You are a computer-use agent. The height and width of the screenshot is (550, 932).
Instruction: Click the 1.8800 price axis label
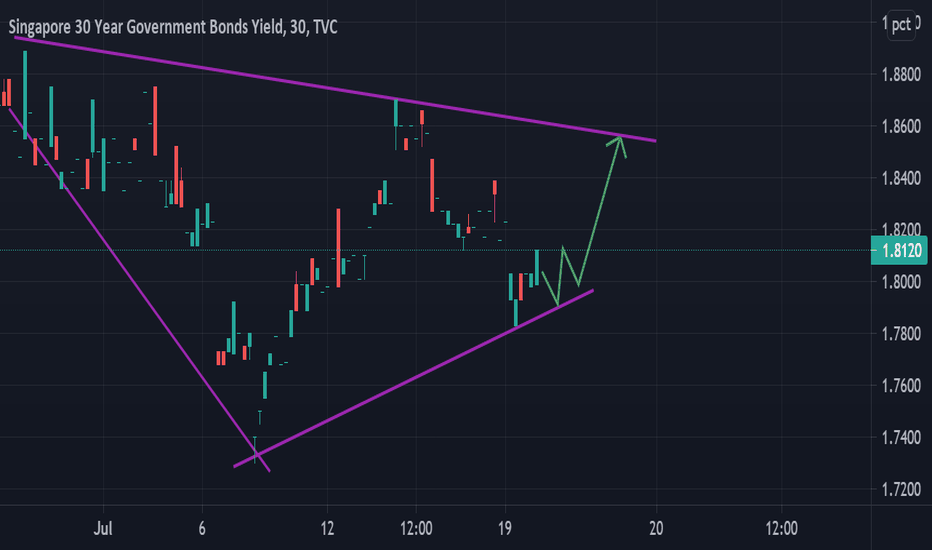[901, 75]
